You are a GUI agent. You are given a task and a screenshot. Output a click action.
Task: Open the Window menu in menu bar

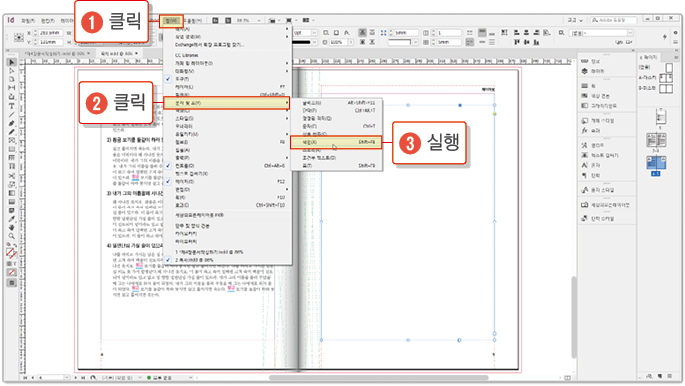point(171,21)
